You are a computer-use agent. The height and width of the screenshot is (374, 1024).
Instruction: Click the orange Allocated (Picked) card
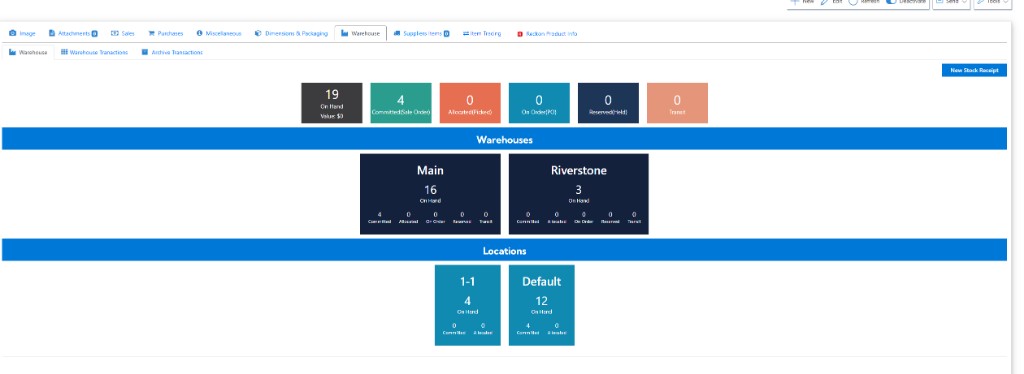tap(470, 103)
